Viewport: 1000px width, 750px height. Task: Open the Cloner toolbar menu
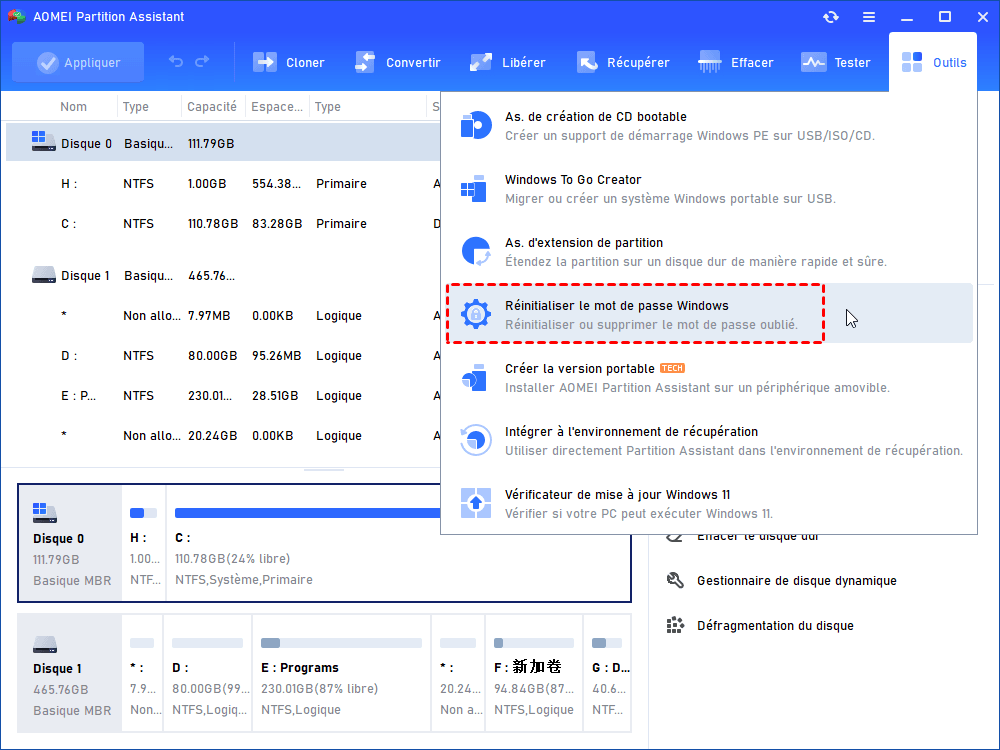(288, 62)
